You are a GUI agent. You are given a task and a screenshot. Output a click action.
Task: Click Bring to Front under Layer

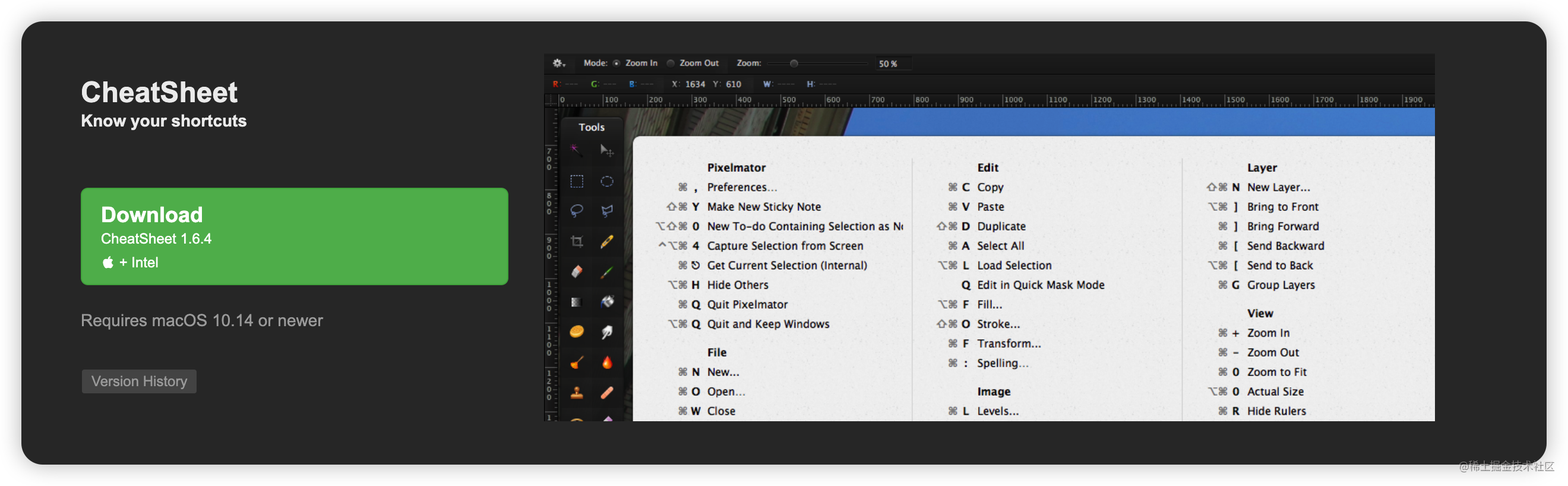point(1282,206)
